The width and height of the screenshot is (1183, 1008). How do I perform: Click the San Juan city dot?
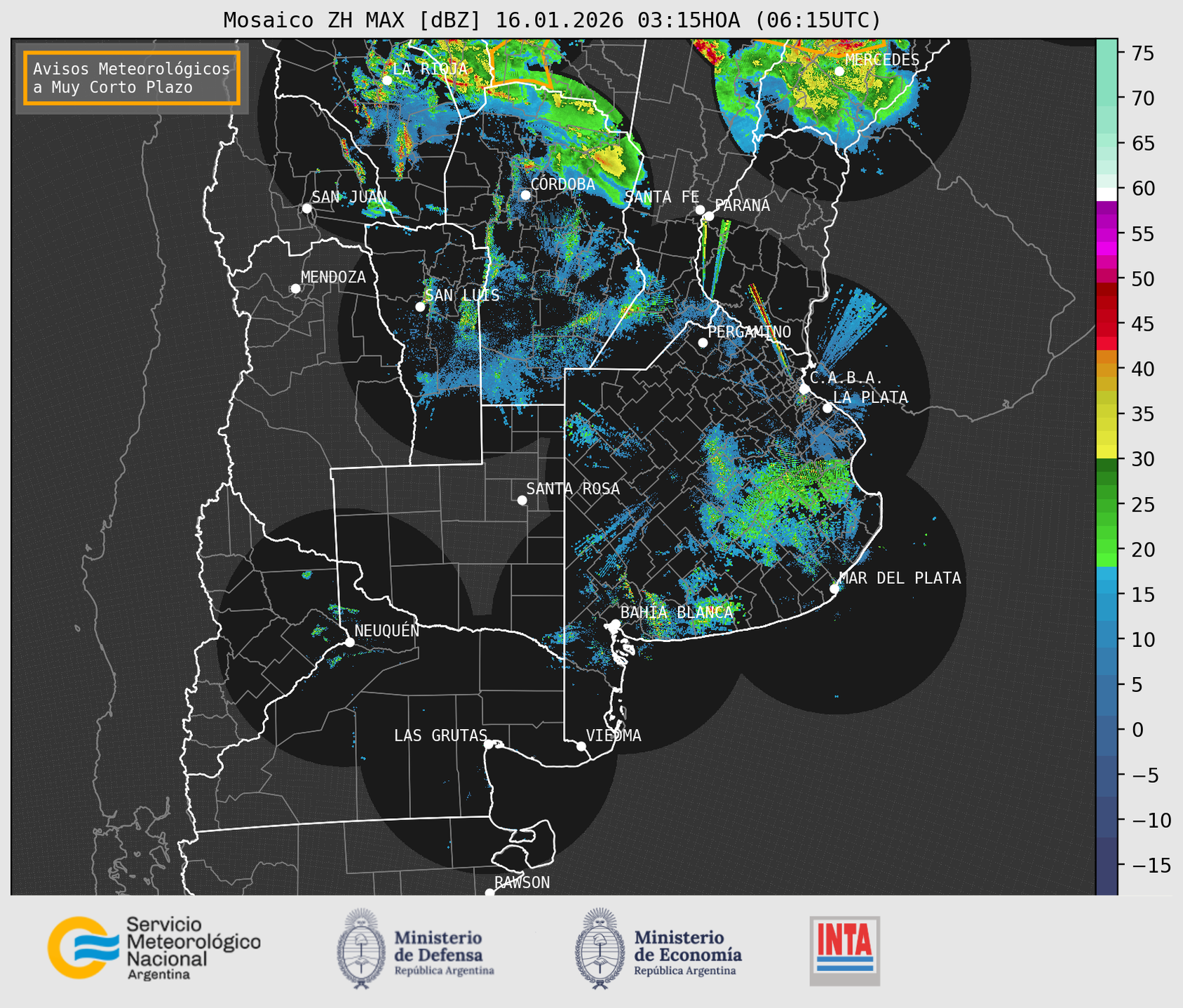[x=306, y=208]
